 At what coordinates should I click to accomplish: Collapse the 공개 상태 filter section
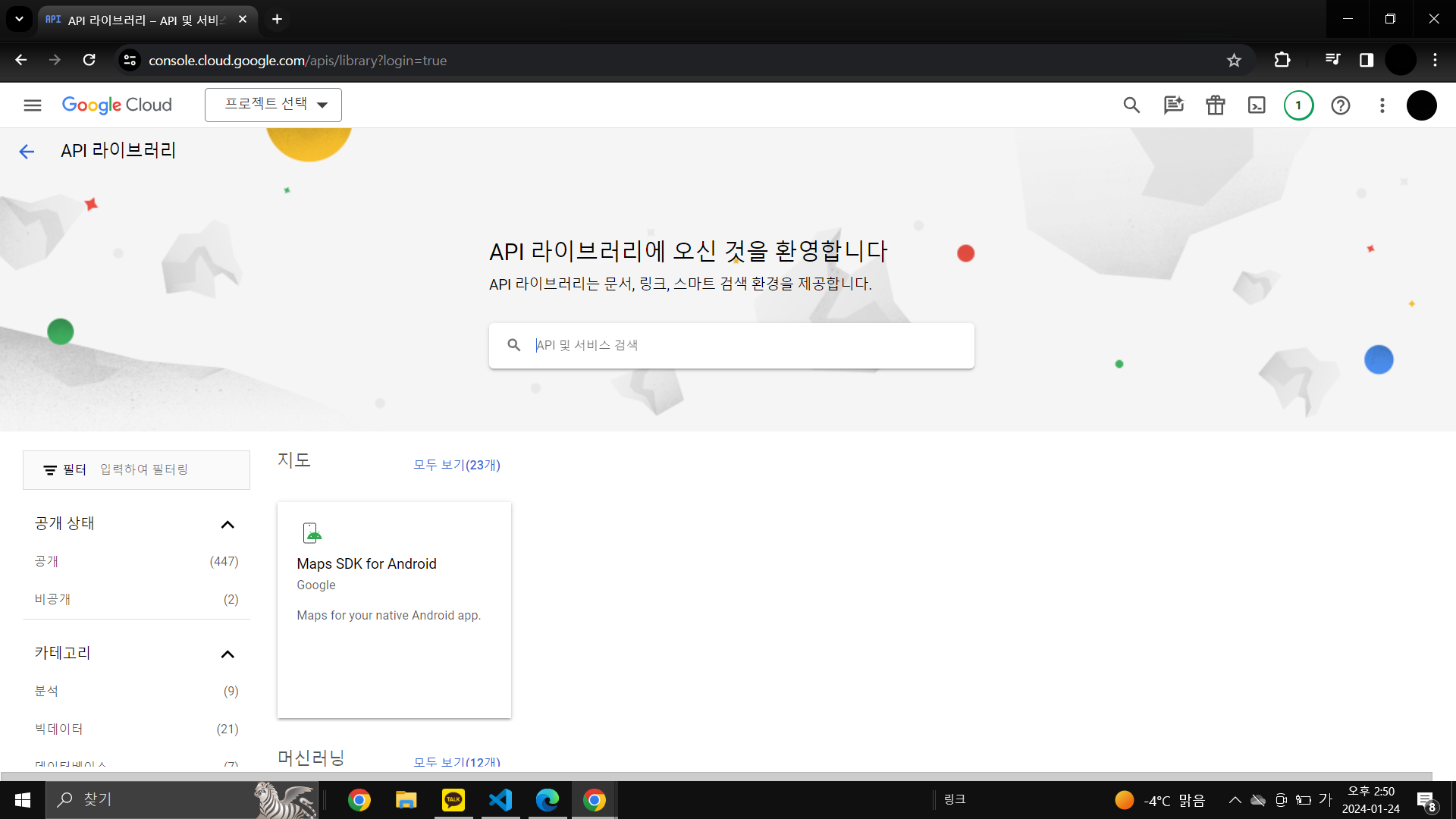coord(227,525)
